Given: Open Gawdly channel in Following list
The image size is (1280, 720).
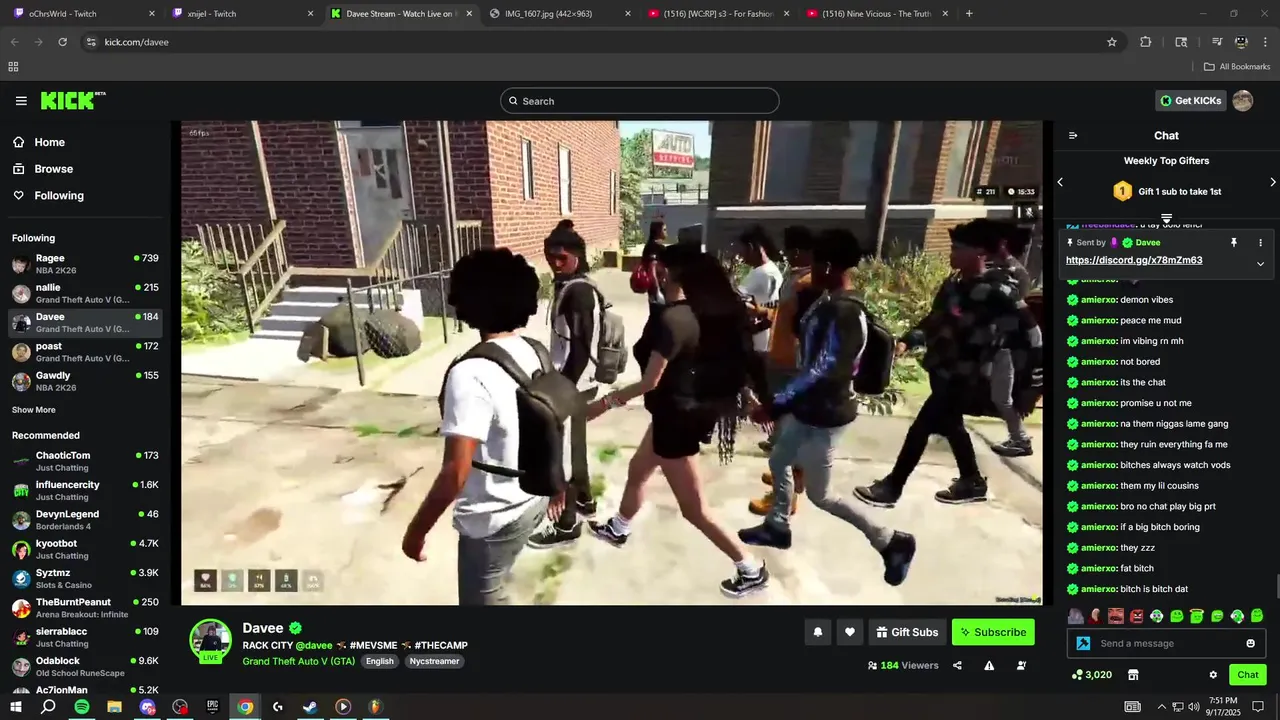Looking at the screenshot, I should 85,381.
